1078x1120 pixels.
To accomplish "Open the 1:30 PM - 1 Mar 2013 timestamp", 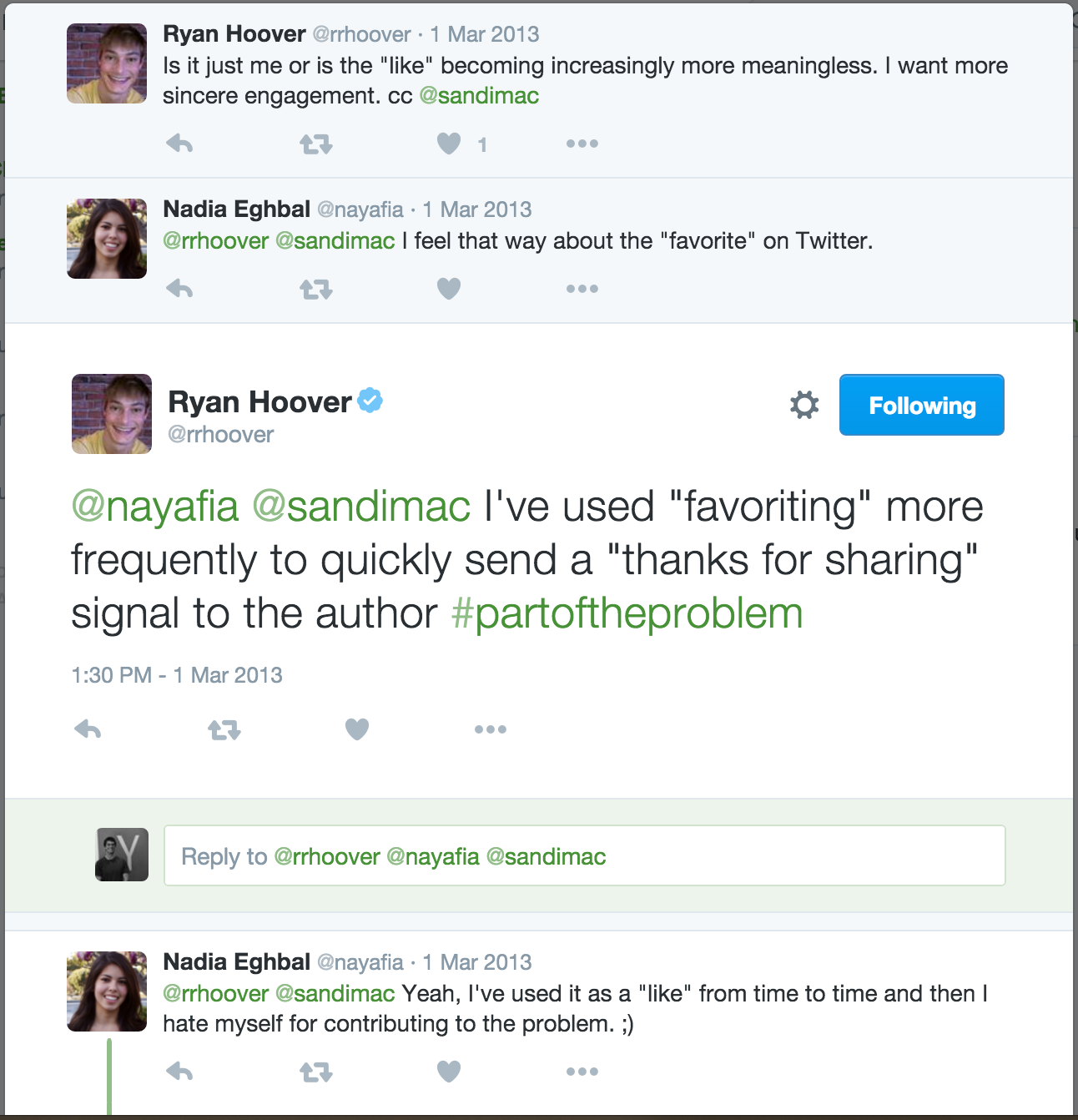I will pyautogui.click(x=177, y=675).
